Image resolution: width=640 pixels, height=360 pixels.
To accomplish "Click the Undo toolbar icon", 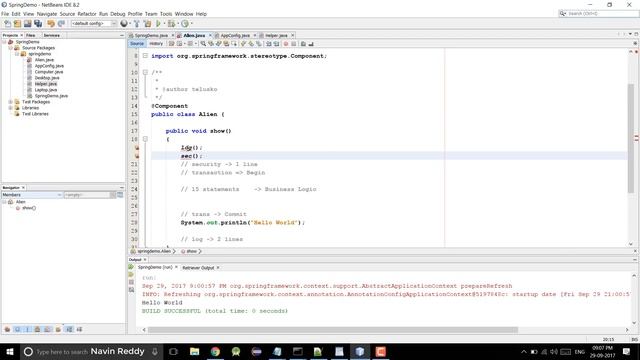I will [51, 24].
